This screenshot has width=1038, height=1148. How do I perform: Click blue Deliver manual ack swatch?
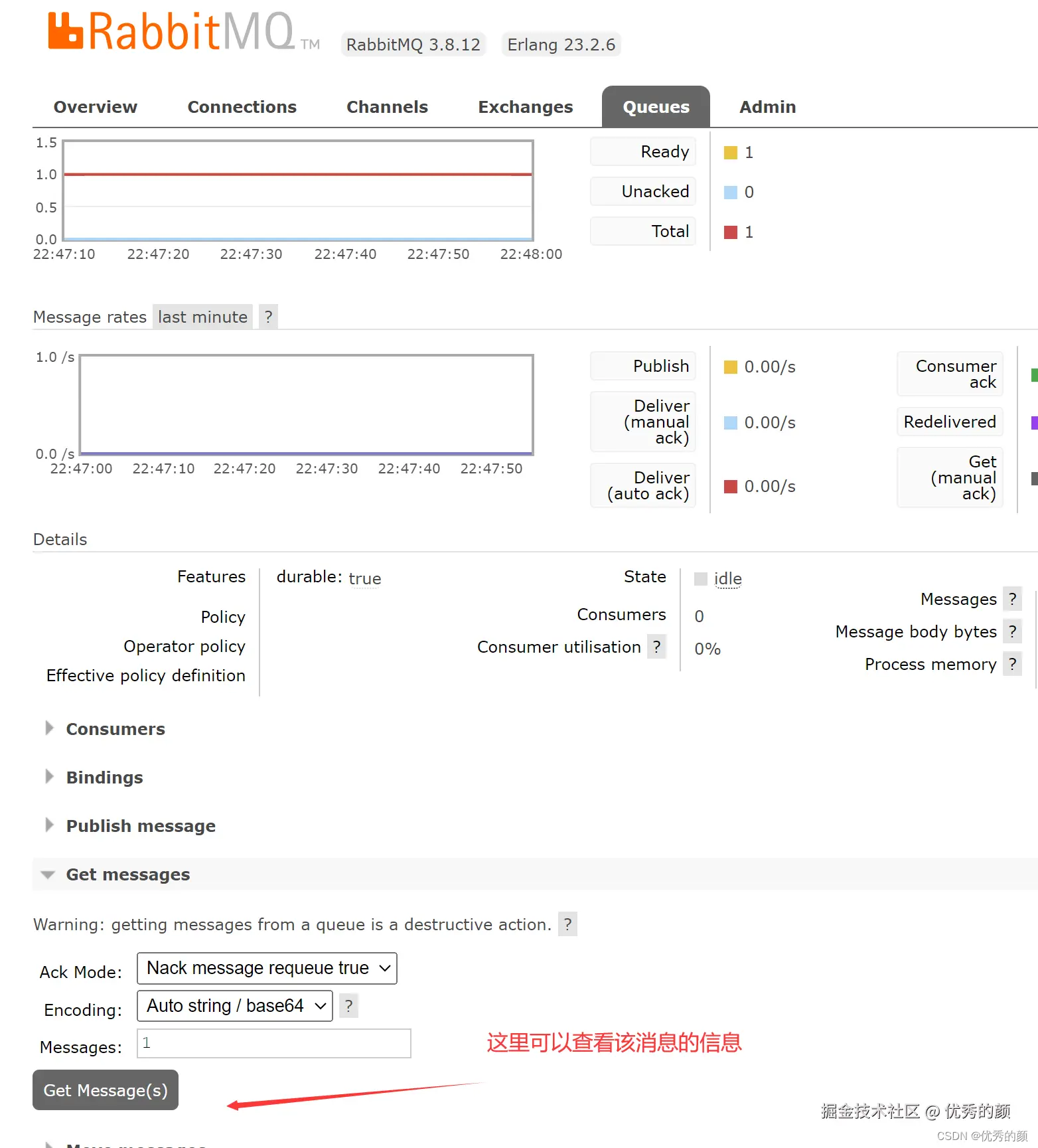(731, 423)
